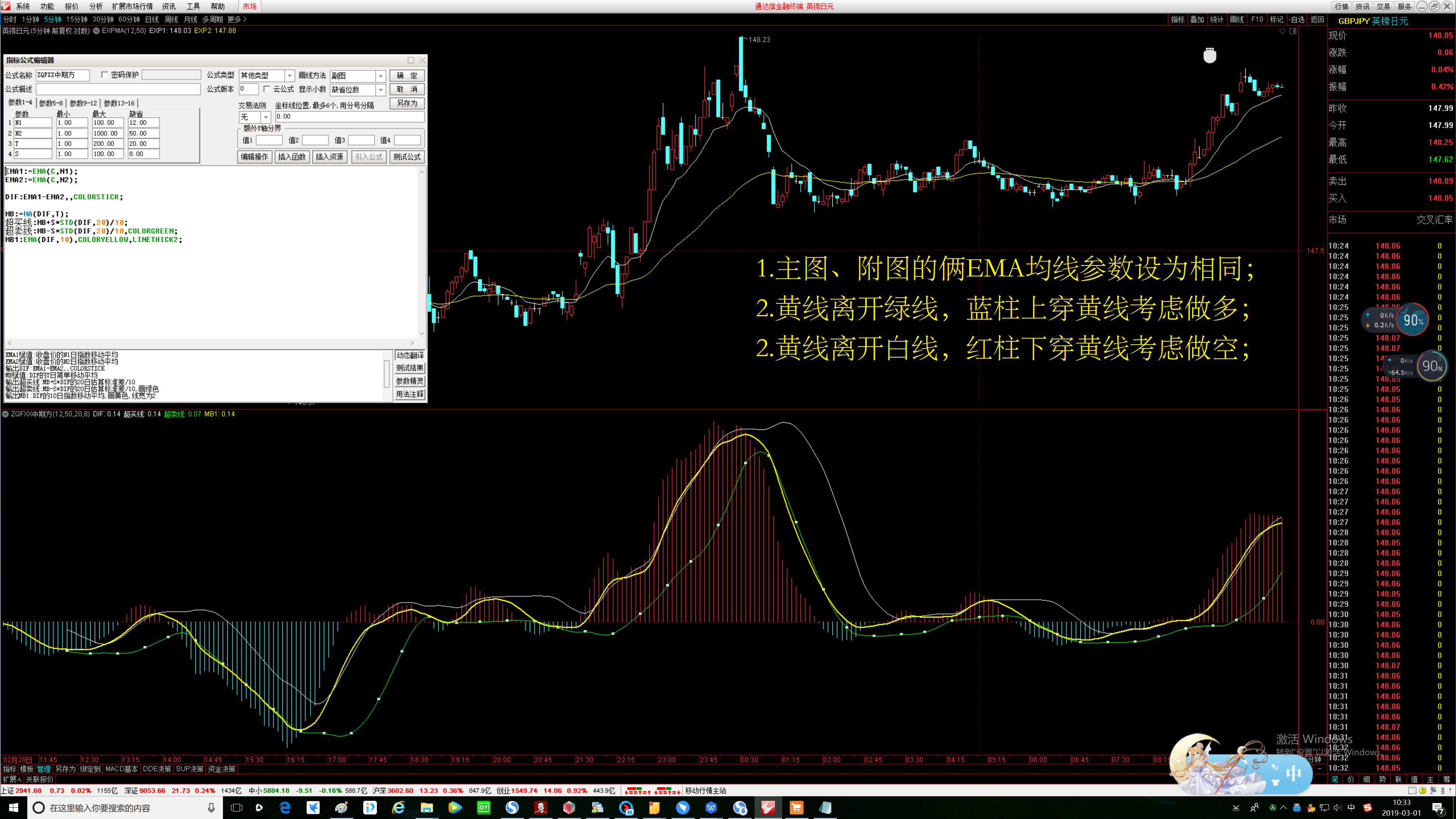
Task: Select the 15分钟 period tab
Action: point(77,19)
